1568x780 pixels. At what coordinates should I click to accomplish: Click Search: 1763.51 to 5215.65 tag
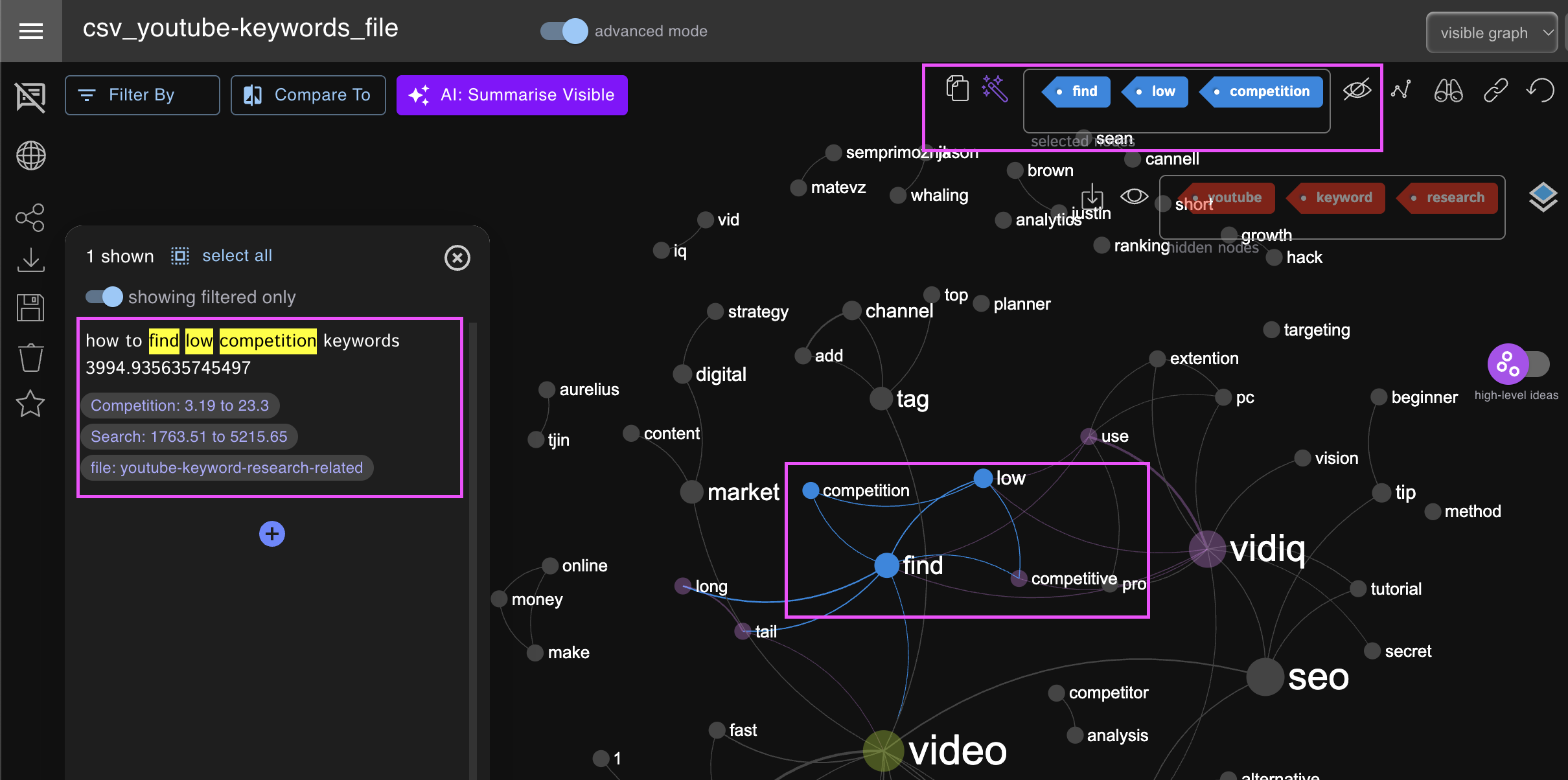coord(189,437)
